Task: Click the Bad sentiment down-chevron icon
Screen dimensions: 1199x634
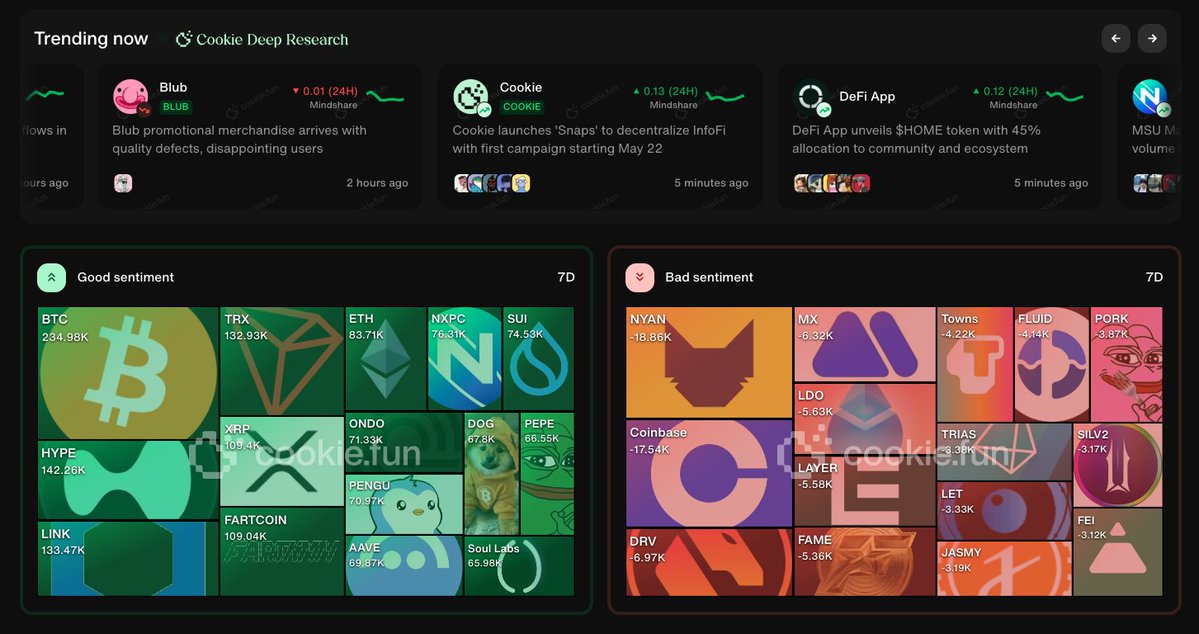Action: [640, 277]
